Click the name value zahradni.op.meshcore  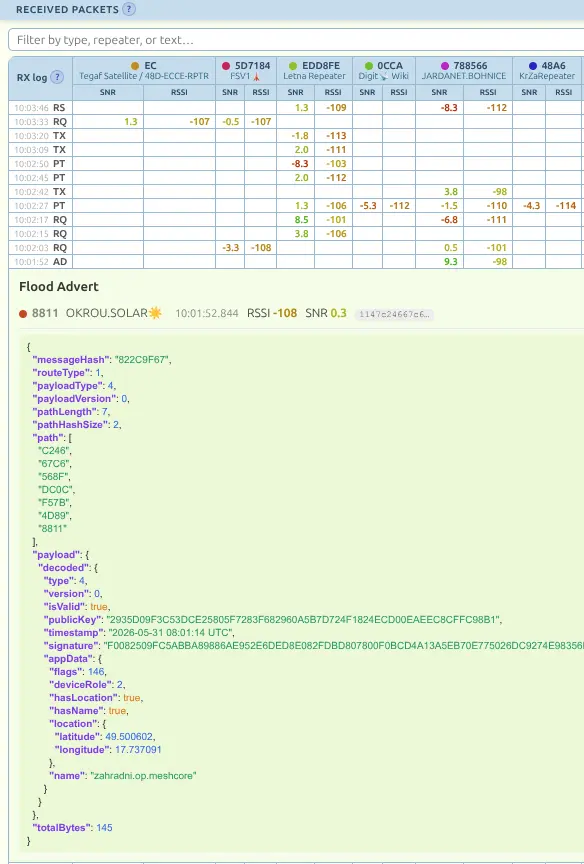(143, 776)
